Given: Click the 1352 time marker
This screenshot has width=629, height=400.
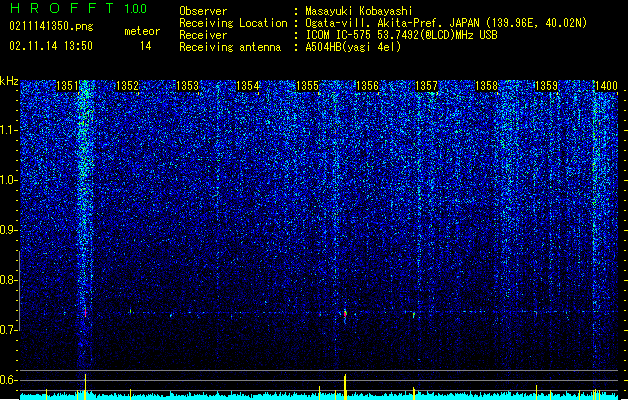Looking at the screenshot, I should click(127, 86).
